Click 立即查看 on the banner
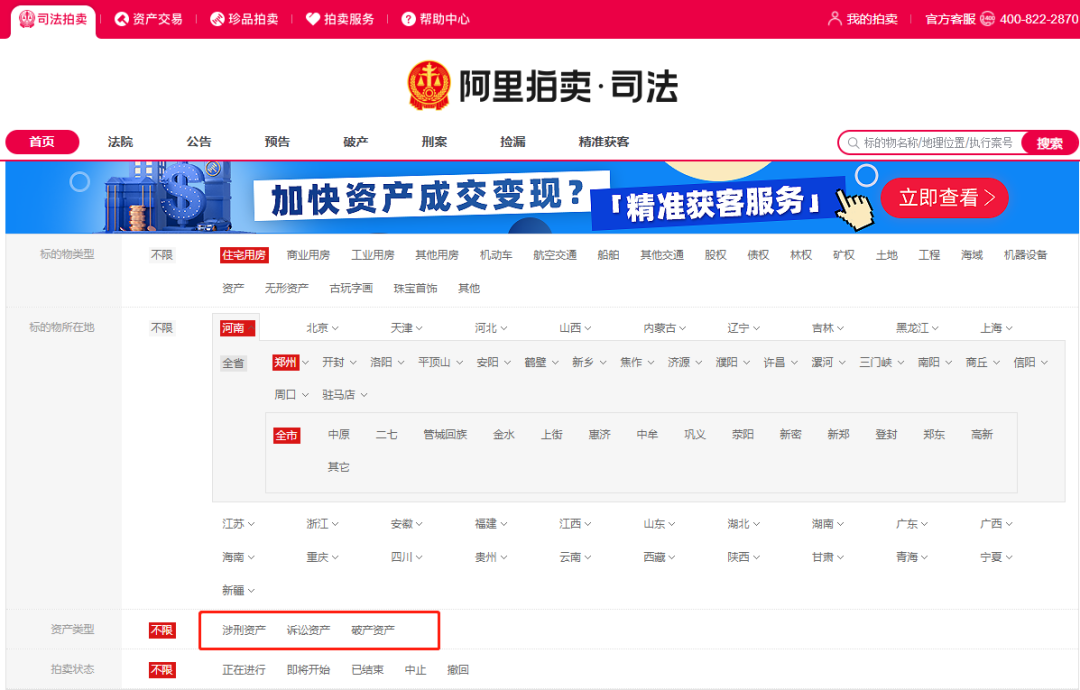Screen dimensions: 1080x690 (944, 198)
